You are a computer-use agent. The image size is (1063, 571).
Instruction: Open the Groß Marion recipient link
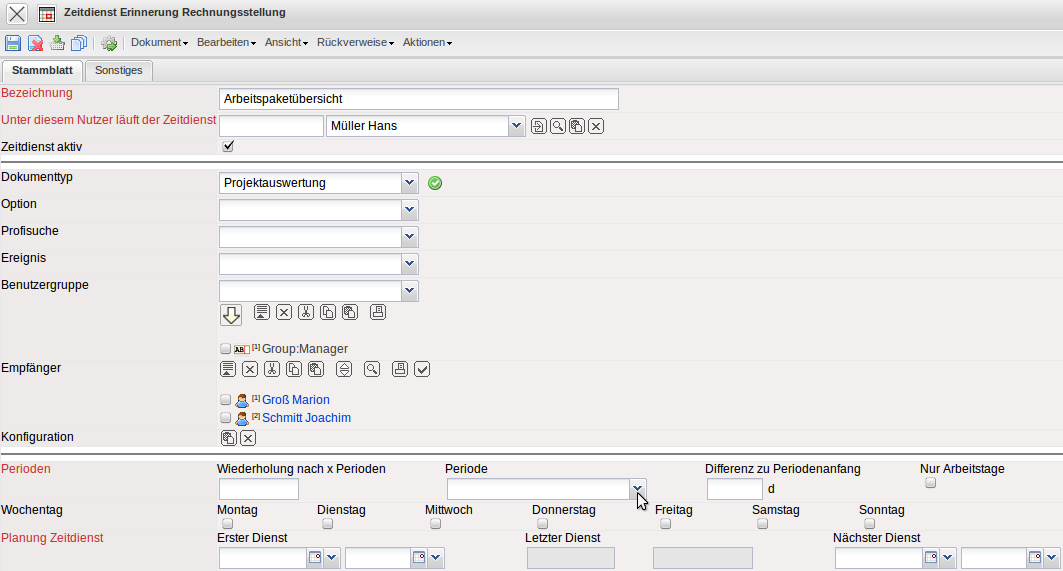[x=295, y=400]
